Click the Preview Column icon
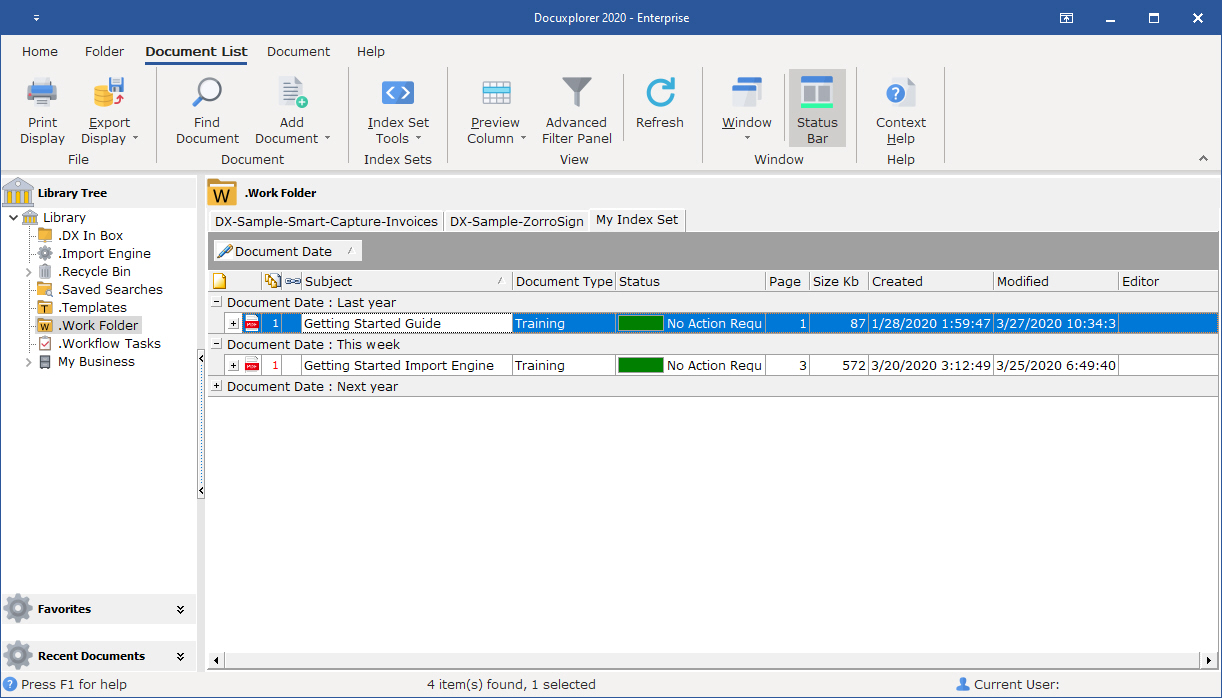Screen dimensions: 1222x698 pos(496,93)
